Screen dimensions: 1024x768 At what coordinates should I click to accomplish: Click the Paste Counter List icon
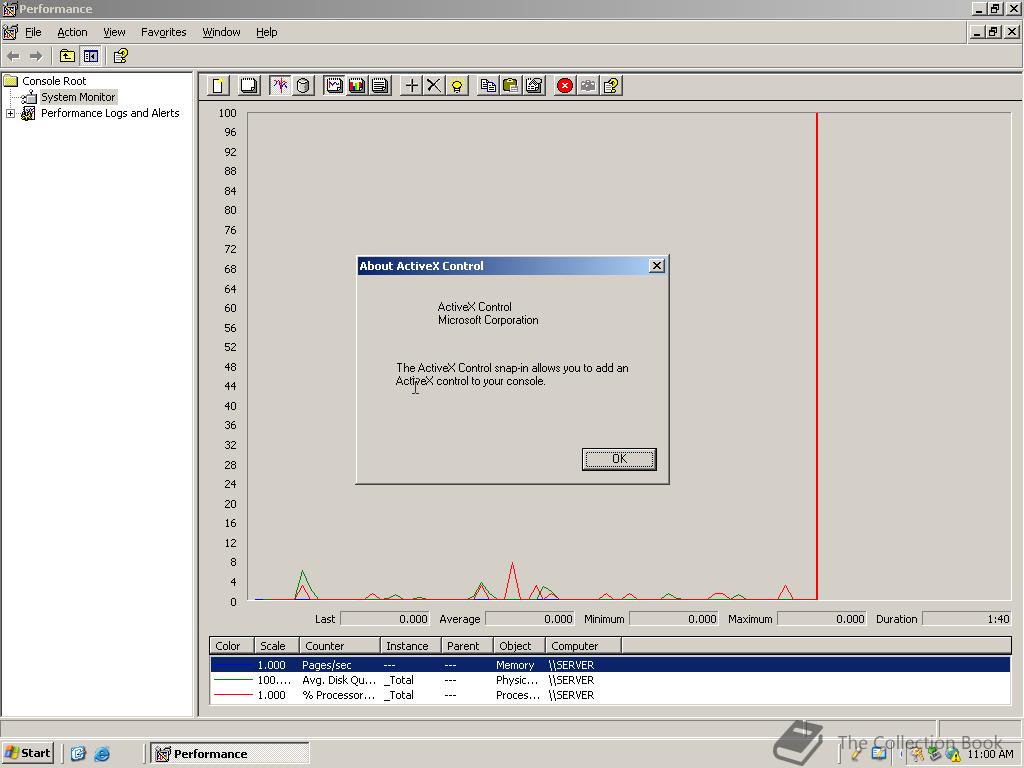[x=511, y=86]
